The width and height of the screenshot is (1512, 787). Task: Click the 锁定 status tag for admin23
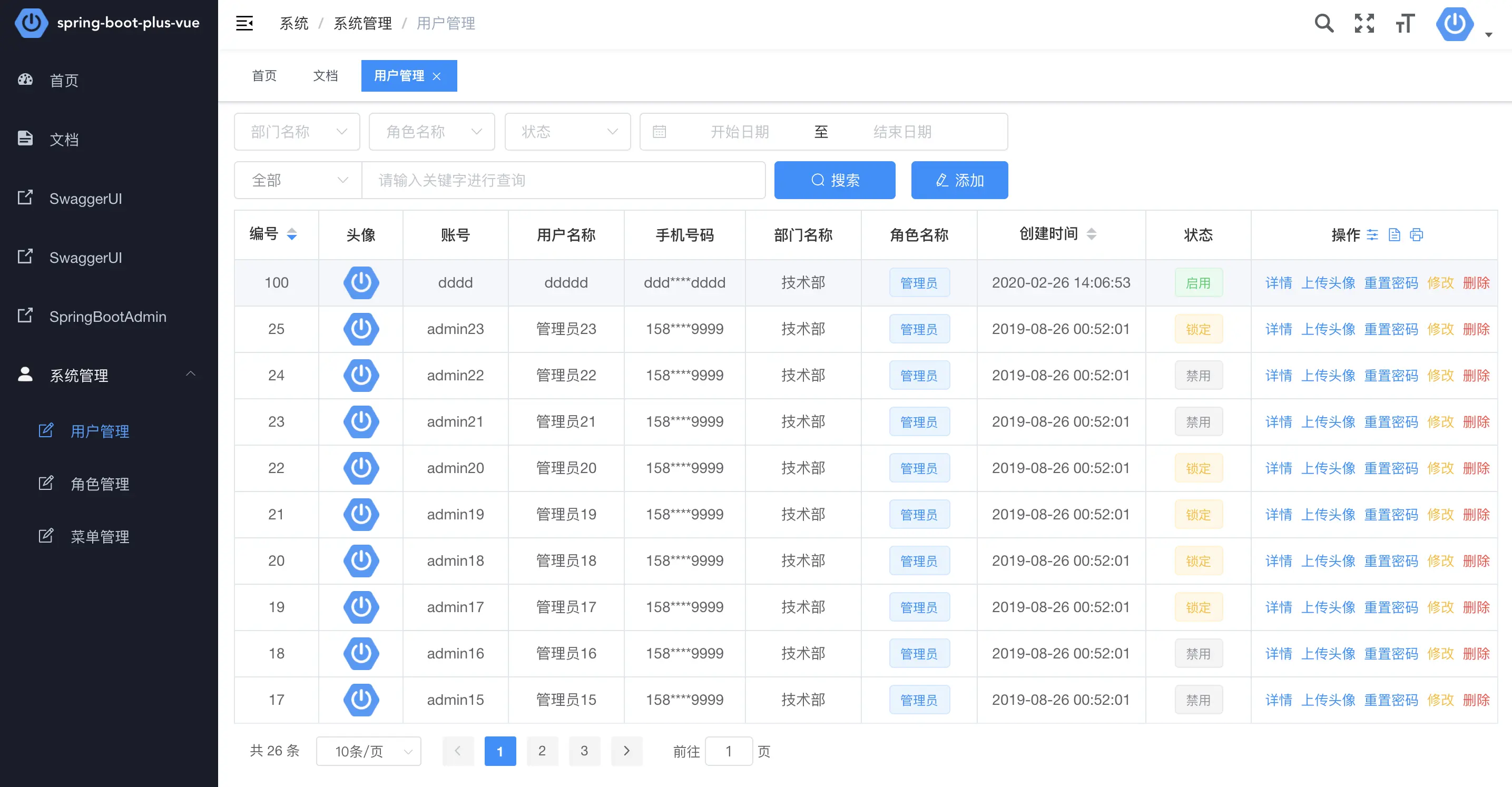pos(1199,329)
